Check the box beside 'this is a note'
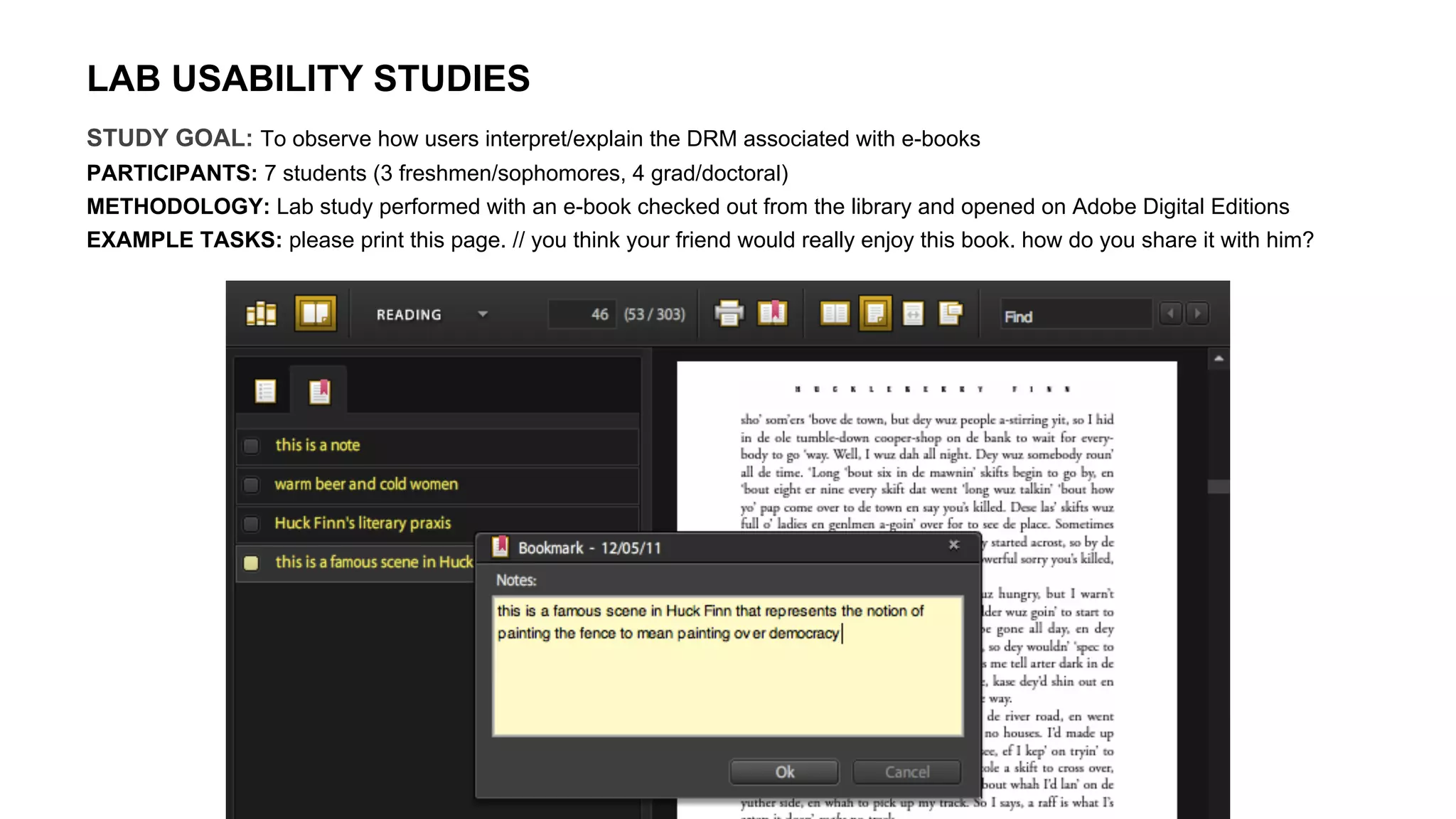This screenshot has height=819, width=1456. [x=251, y=446]
